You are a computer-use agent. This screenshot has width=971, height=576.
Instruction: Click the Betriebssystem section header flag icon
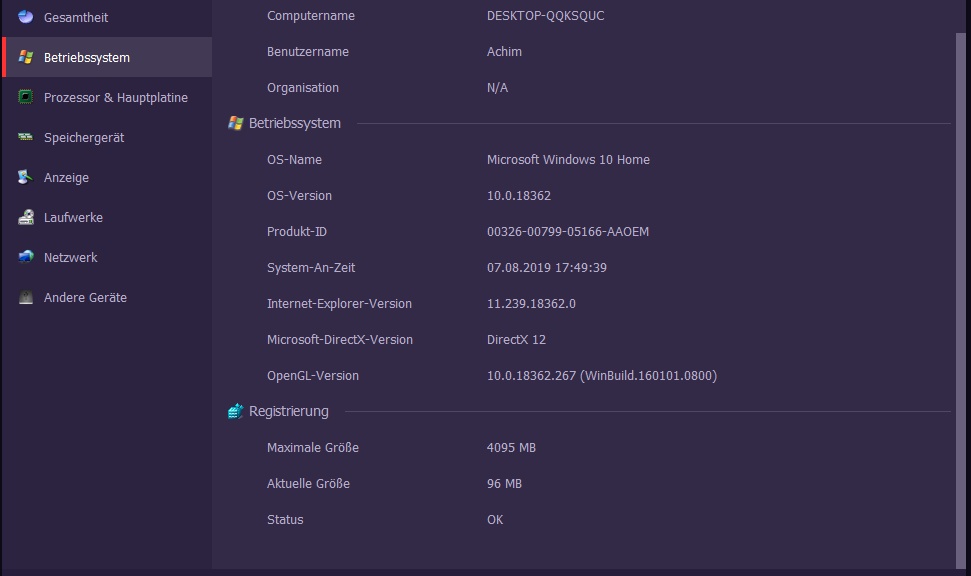pos(236,123)
